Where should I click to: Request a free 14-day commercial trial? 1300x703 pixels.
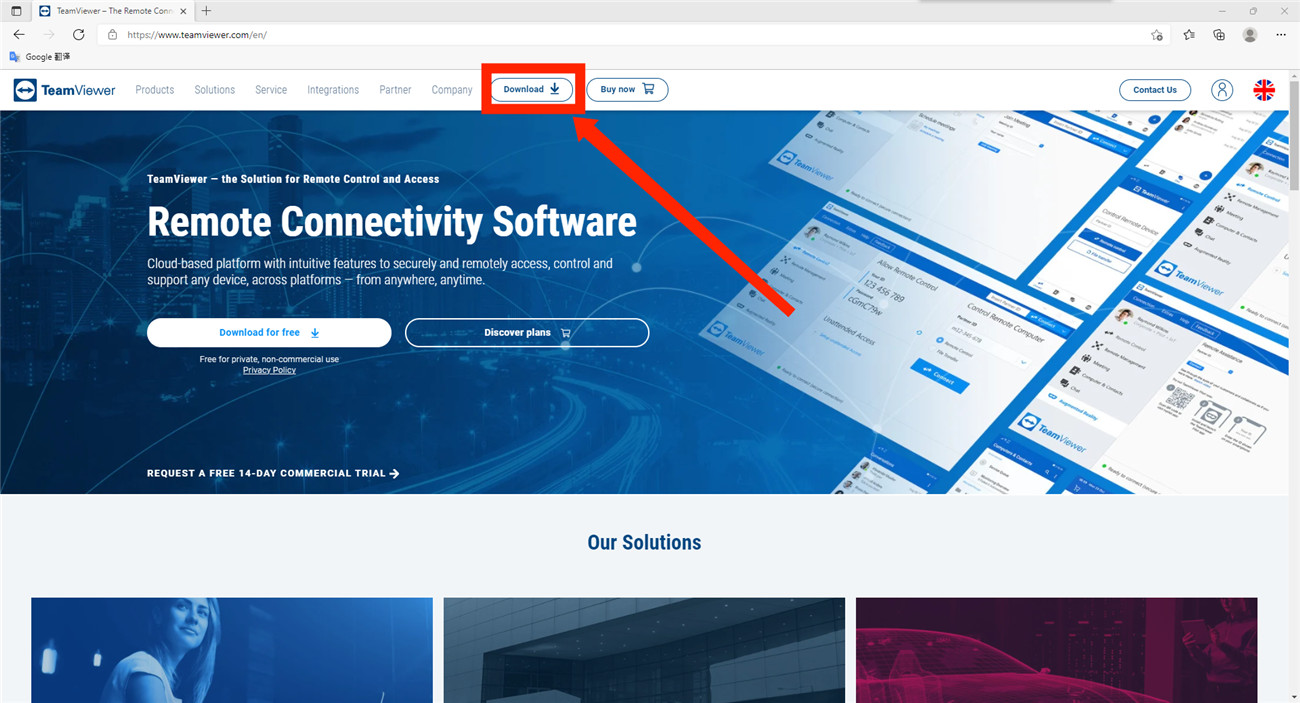273,473
